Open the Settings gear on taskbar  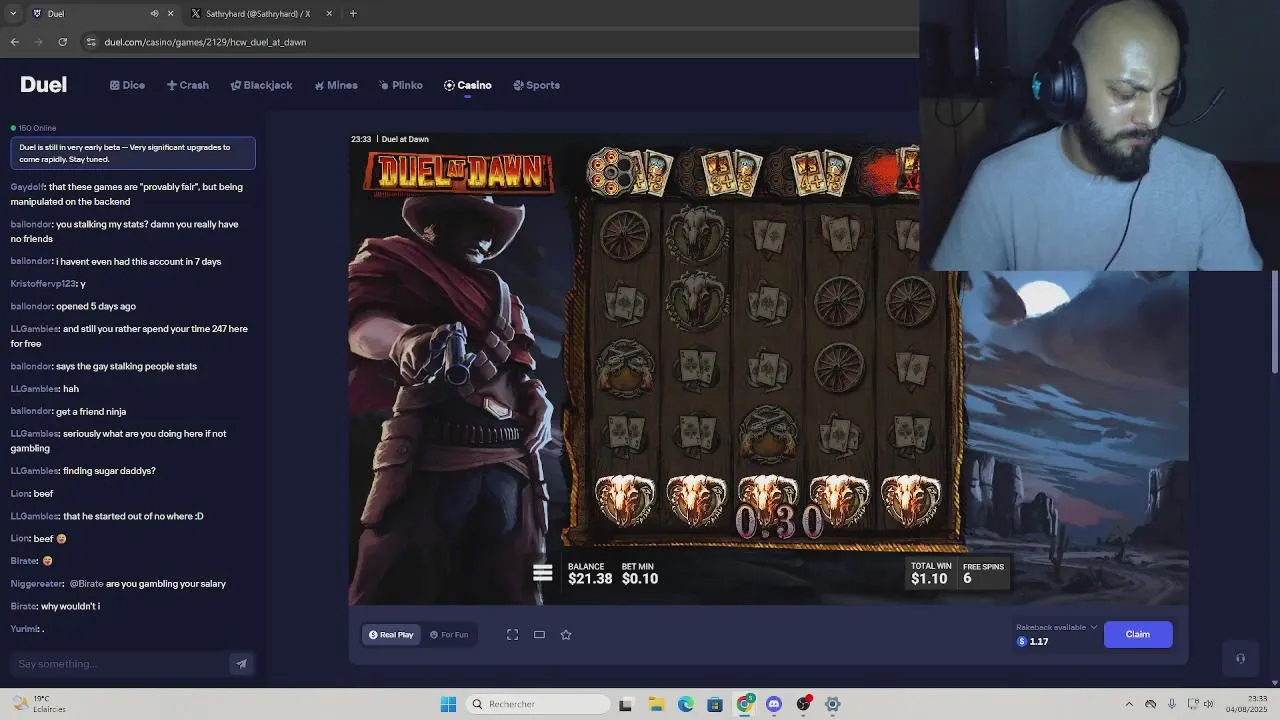[833, 704]
